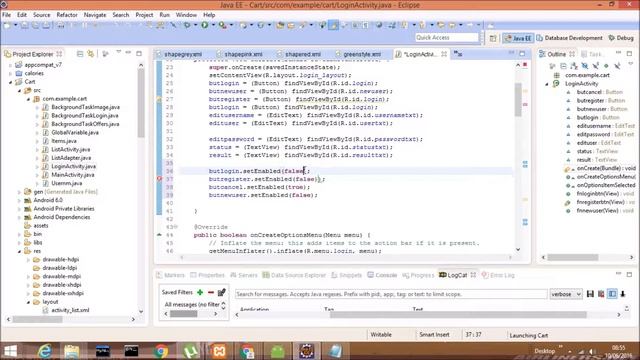Click the Quick Access search field
Screen dimensions: 640x360
[447, 38]
